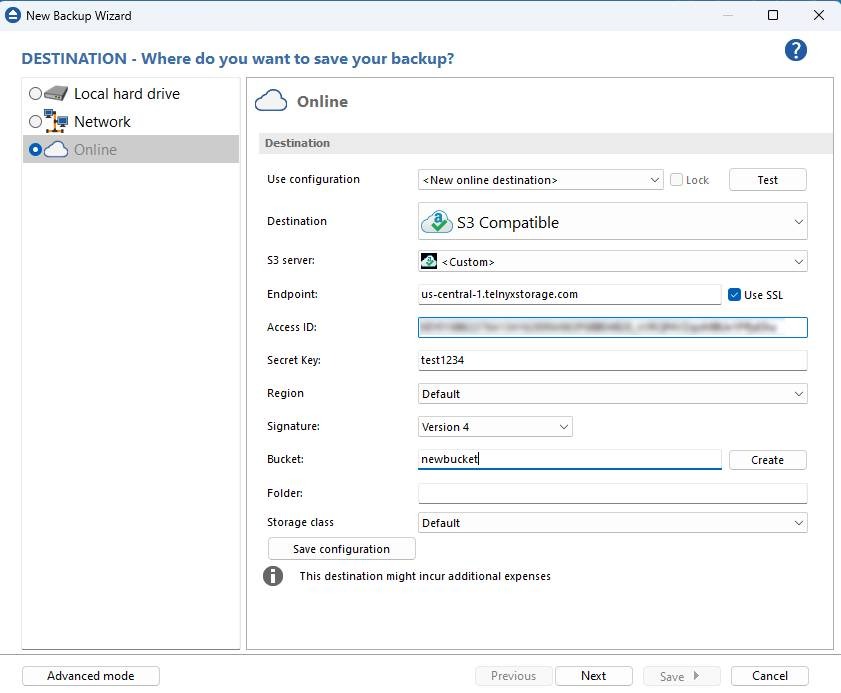
Task: Select the Local hard drive radio button
Action: pos(35,93)
